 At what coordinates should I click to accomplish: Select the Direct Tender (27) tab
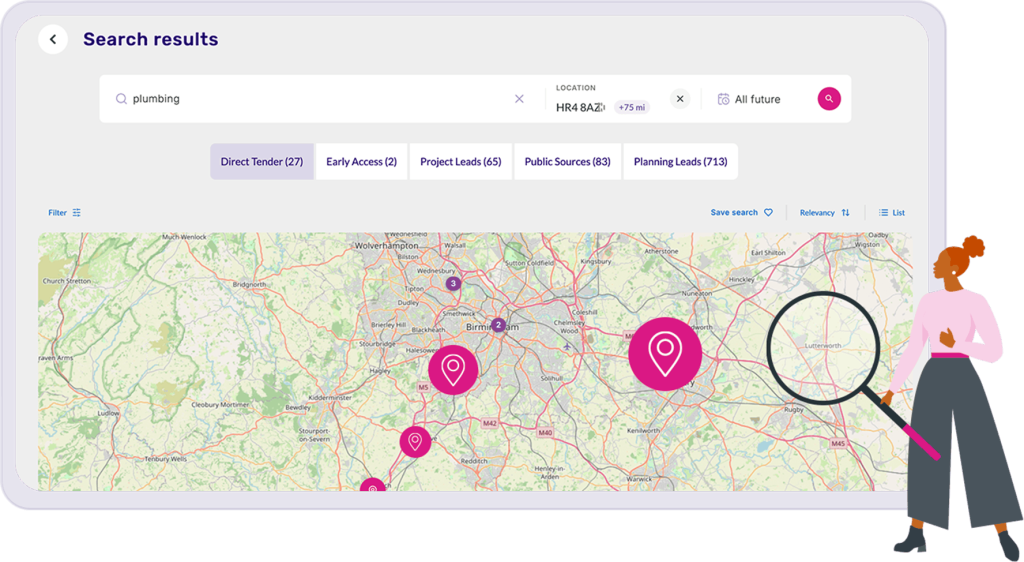(262, 161)
